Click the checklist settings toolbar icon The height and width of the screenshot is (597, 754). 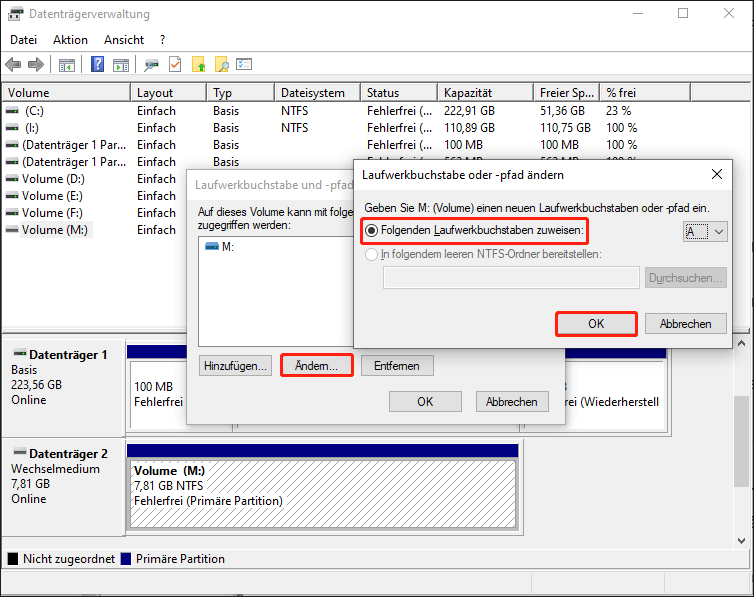tap(243, 65)
